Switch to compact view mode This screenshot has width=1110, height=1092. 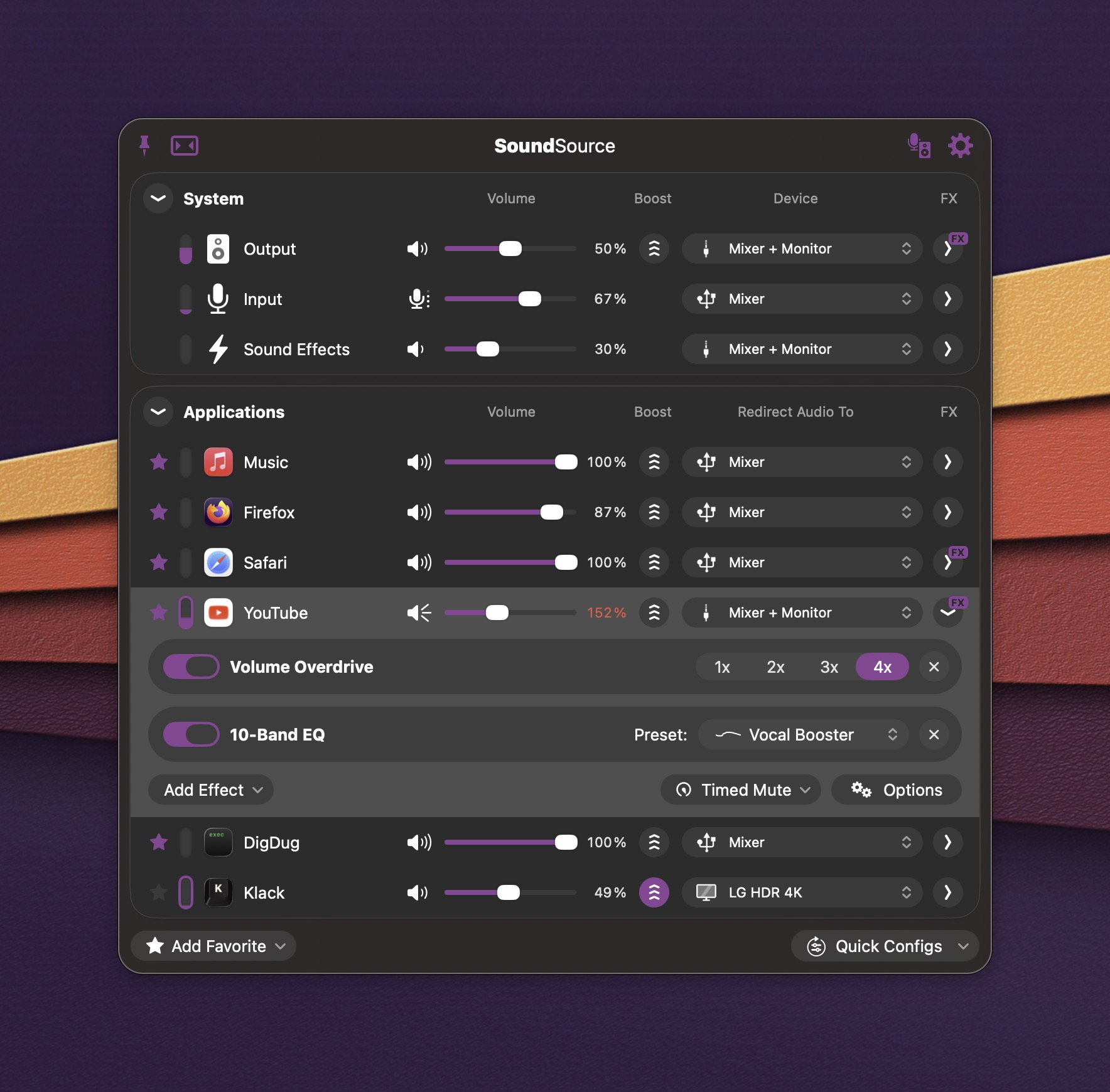[185, 146]
